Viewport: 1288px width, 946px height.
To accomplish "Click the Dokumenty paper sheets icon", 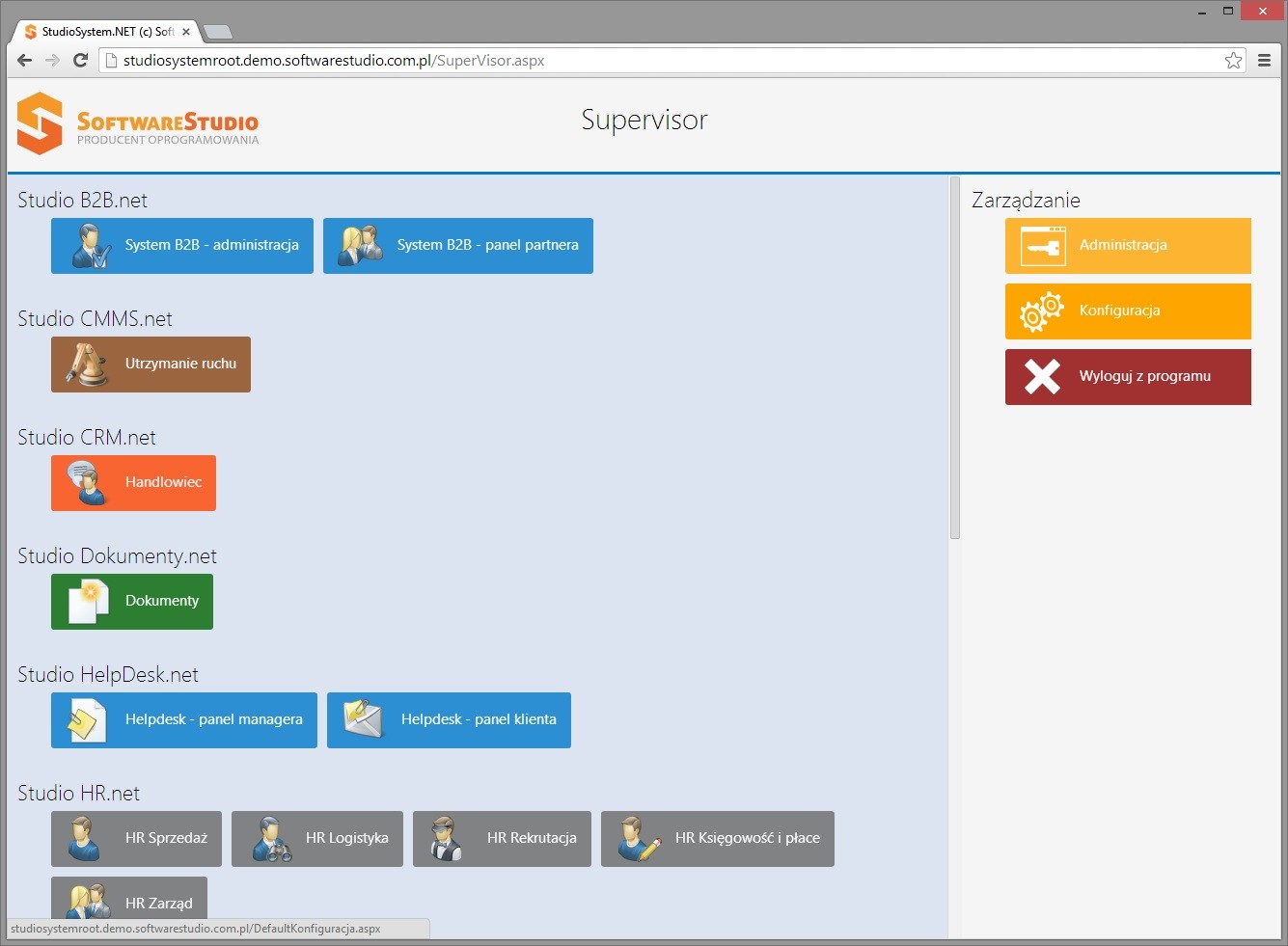I will pyautogui.click(x=88, y=602).
